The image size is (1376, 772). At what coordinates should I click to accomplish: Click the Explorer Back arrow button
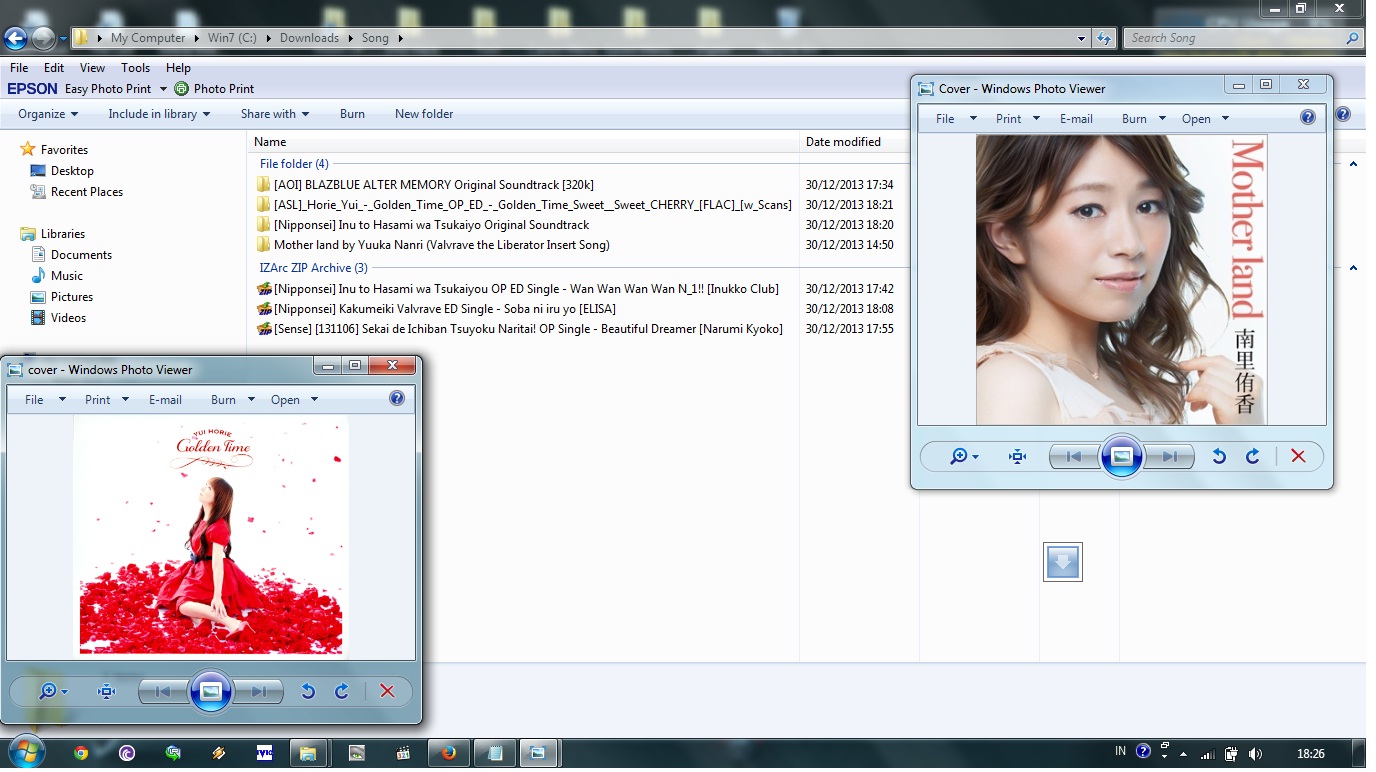[15, 39]
